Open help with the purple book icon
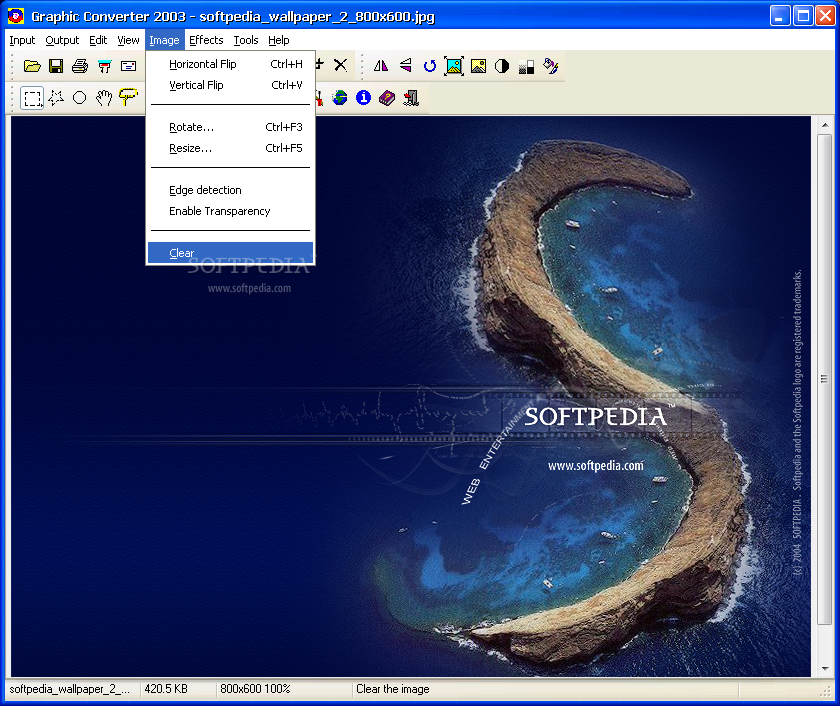Viewport: 840px width, 706px height. pos(387,97)
